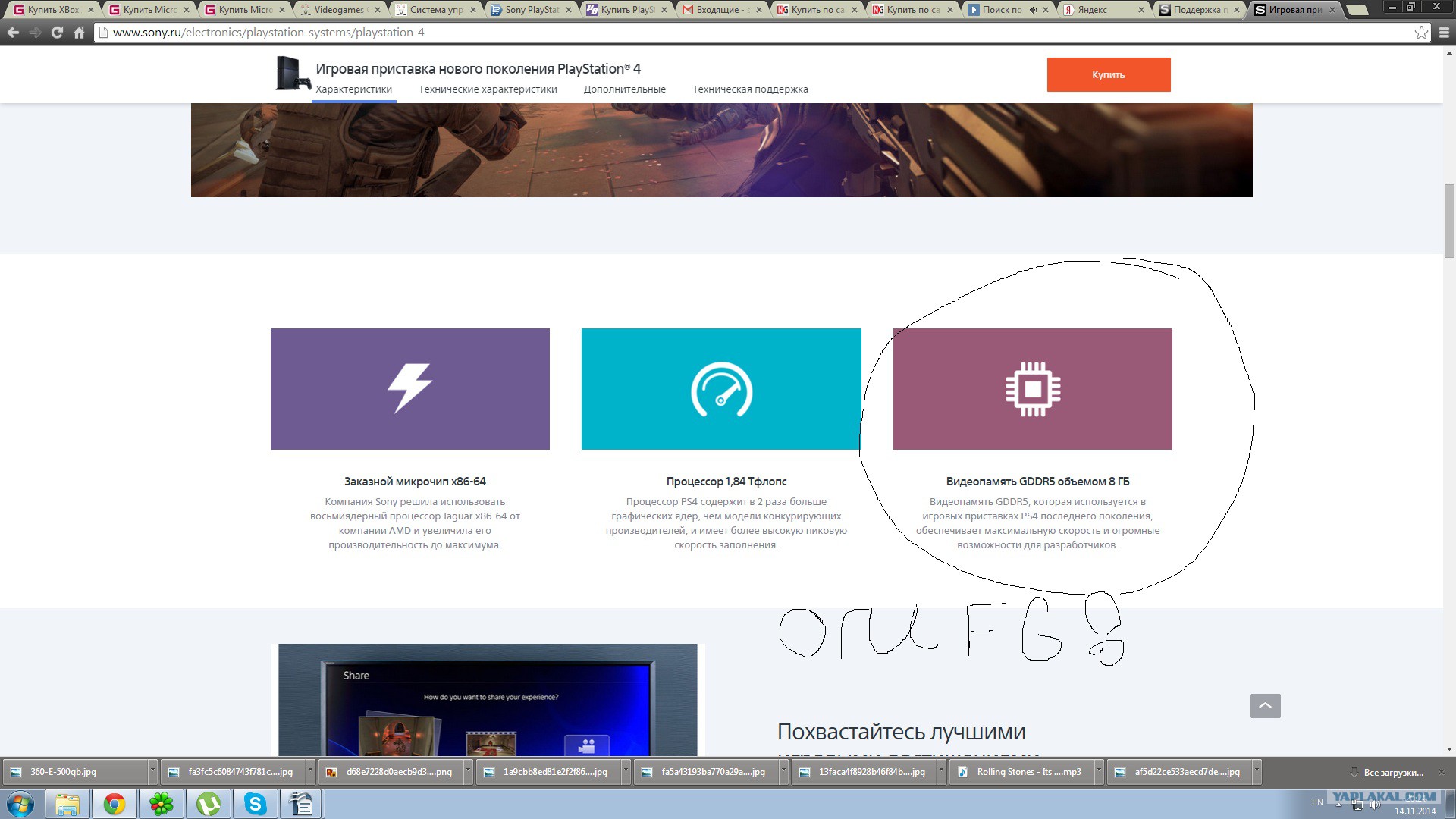Open the Техническая поддержка tab
The image size is (1456, 819).
point(750,89)
